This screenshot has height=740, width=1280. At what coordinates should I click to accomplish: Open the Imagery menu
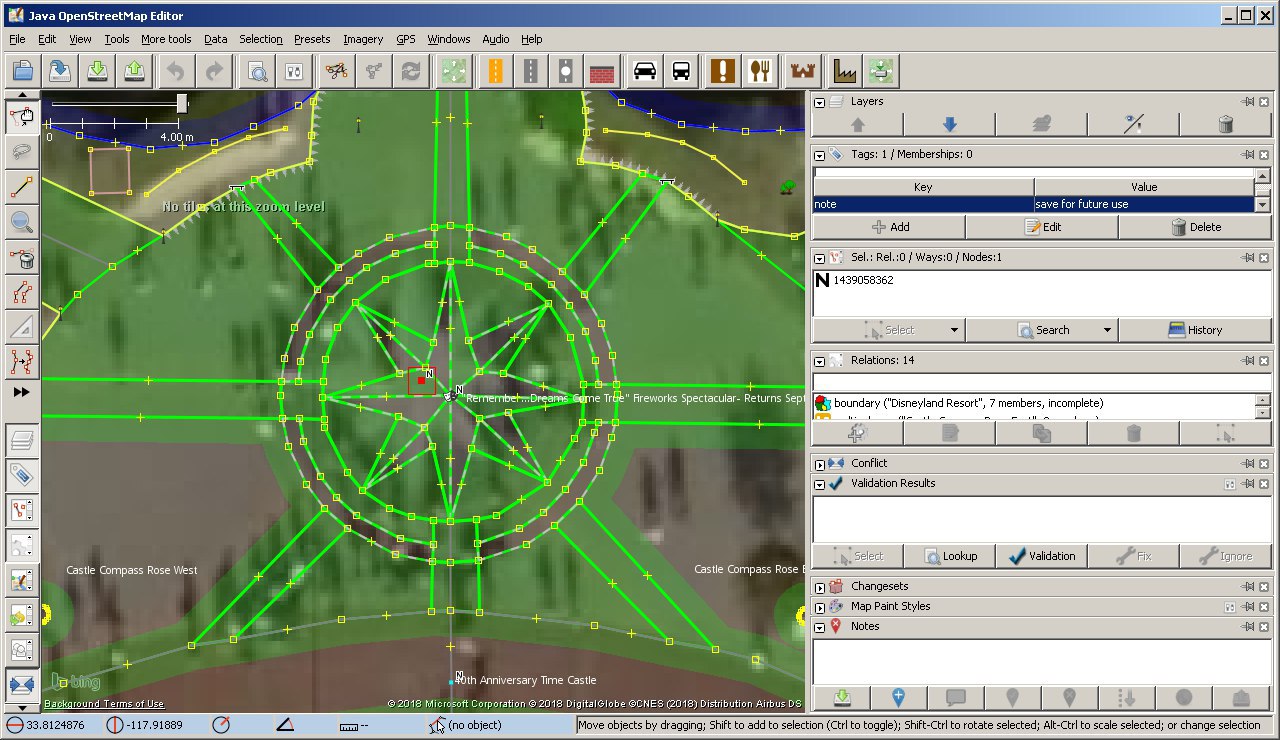tap(363, 39)
